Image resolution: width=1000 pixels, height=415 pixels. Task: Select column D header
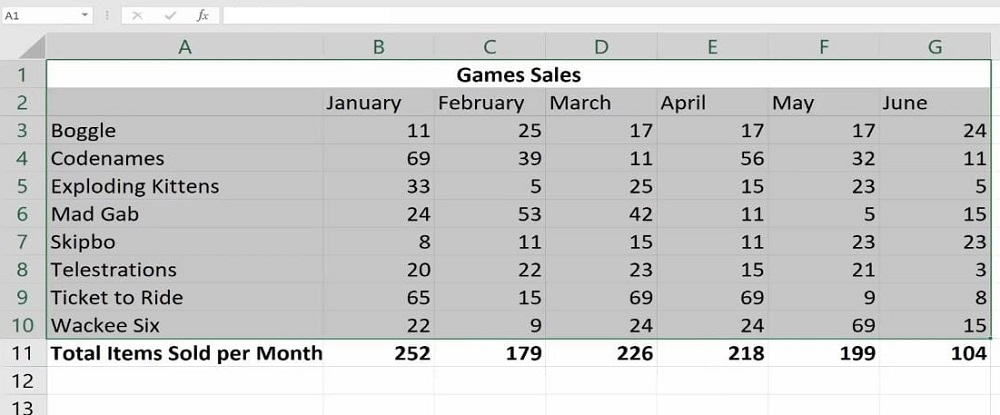(x=600, y=46)
